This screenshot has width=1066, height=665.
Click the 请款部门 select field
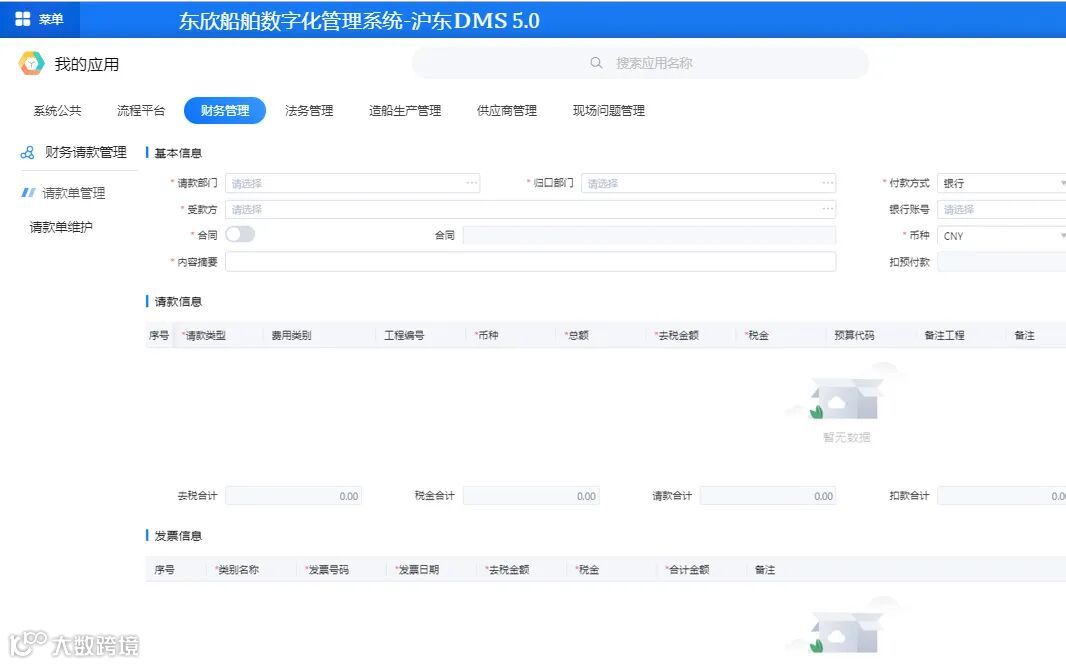(352, 183)
